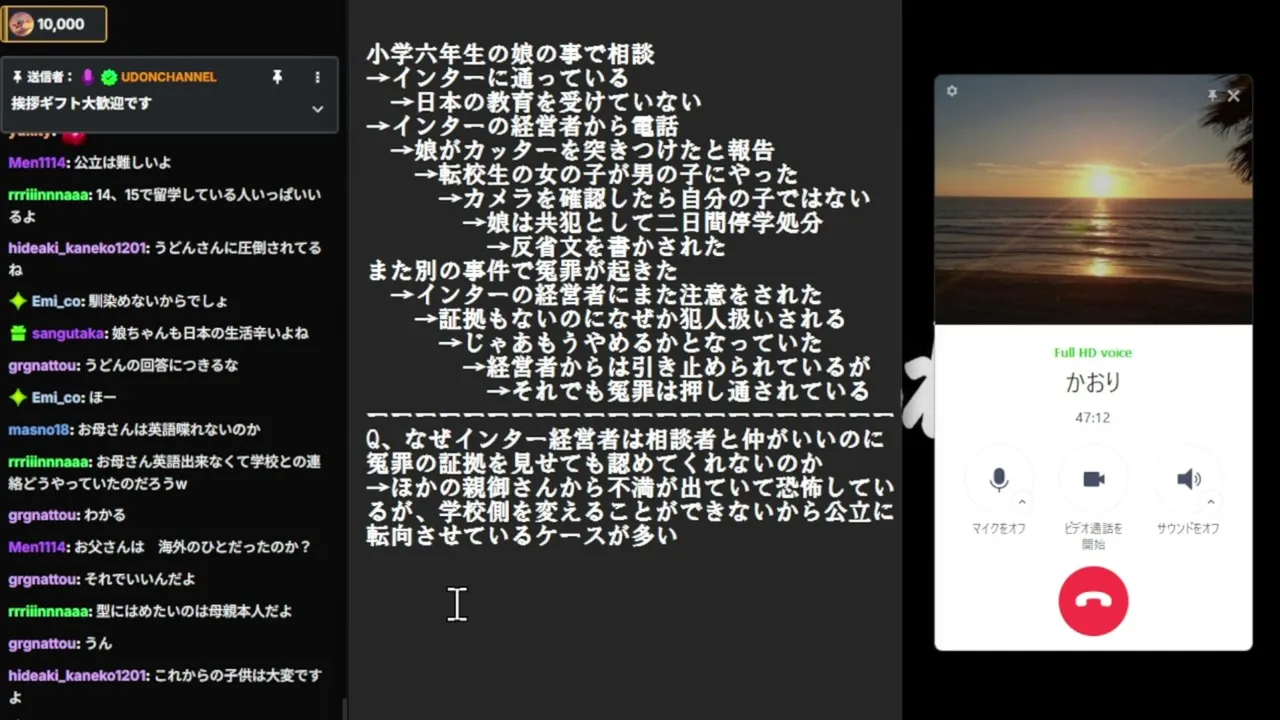
Task: Click the note line また別の事件で冤罪が起きた
Action: coord(522,270)
